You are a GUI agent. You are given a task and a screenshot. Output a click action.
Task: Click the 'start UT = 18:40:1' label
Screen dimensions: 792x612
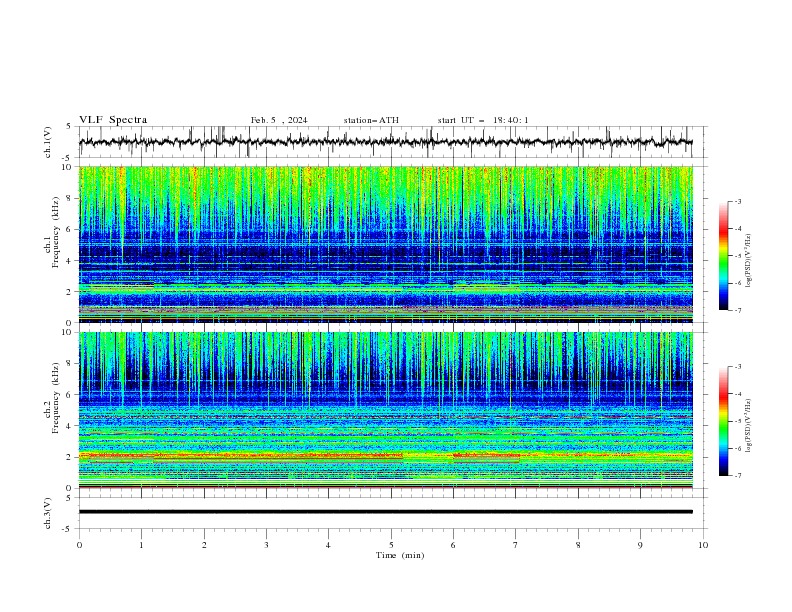pyautogui.click(x=483, y=120)
